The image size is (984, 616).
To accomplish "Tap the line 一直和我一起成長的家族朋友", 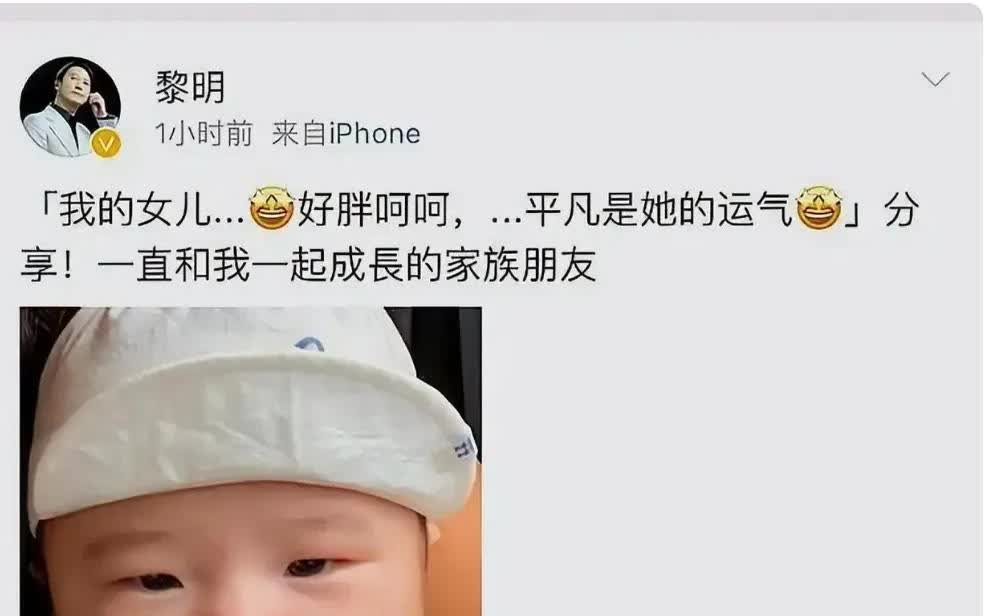I will pos(346,265).
